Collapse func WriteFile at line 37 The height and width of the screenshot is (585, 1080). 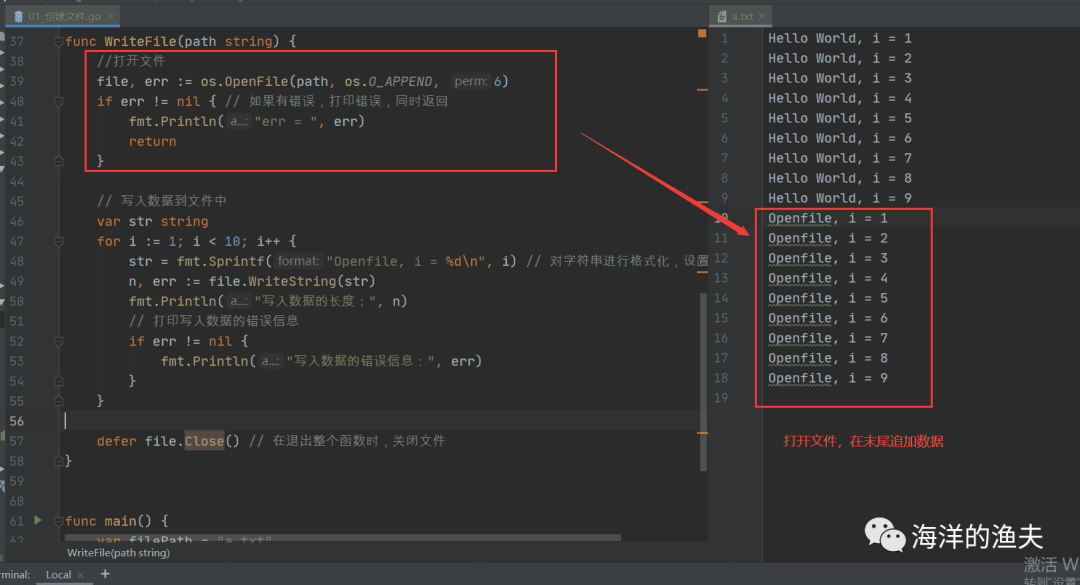coord(59,41)
